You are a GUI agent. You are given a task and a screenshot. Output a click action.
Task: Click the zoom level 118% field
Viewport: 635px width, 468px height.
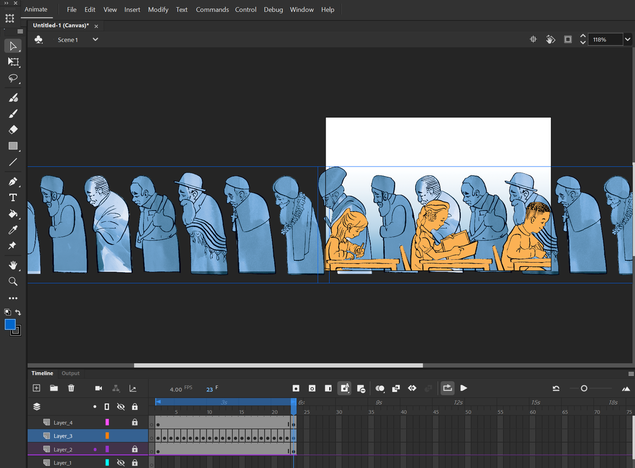coord(605,39)
